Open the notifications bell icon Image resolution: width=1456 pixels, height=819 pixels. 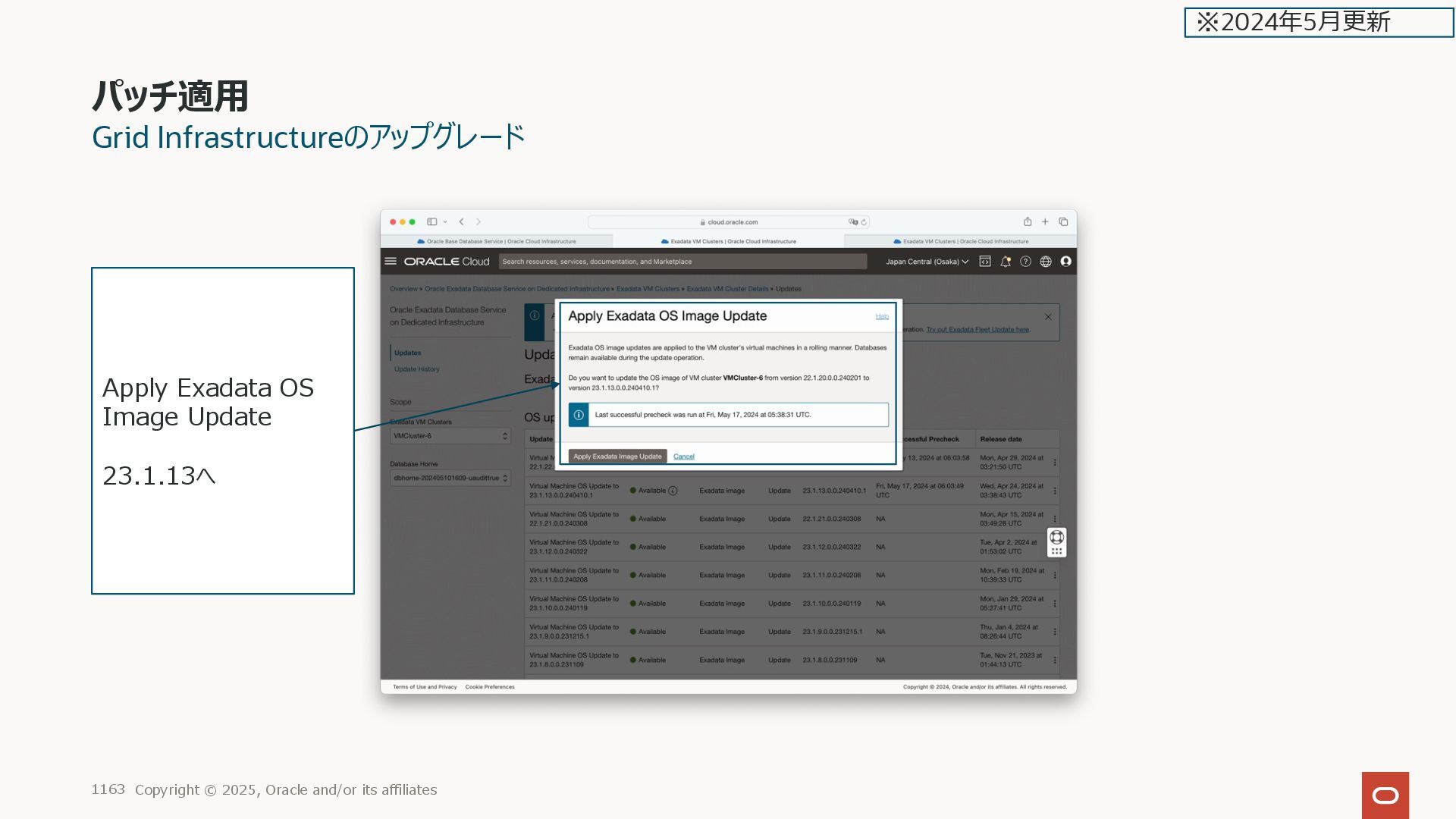click(x=1005, y=261)
